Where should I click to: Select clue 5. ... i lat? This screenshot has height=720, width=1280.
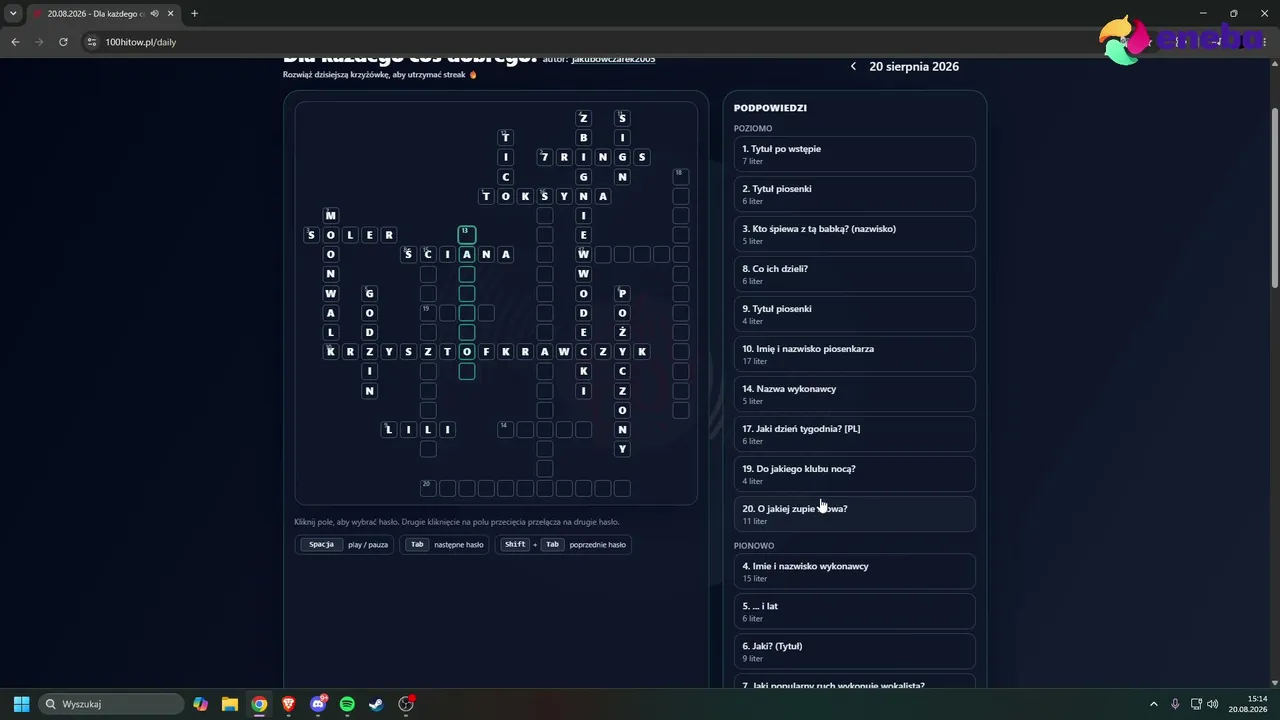pos(854,611)
